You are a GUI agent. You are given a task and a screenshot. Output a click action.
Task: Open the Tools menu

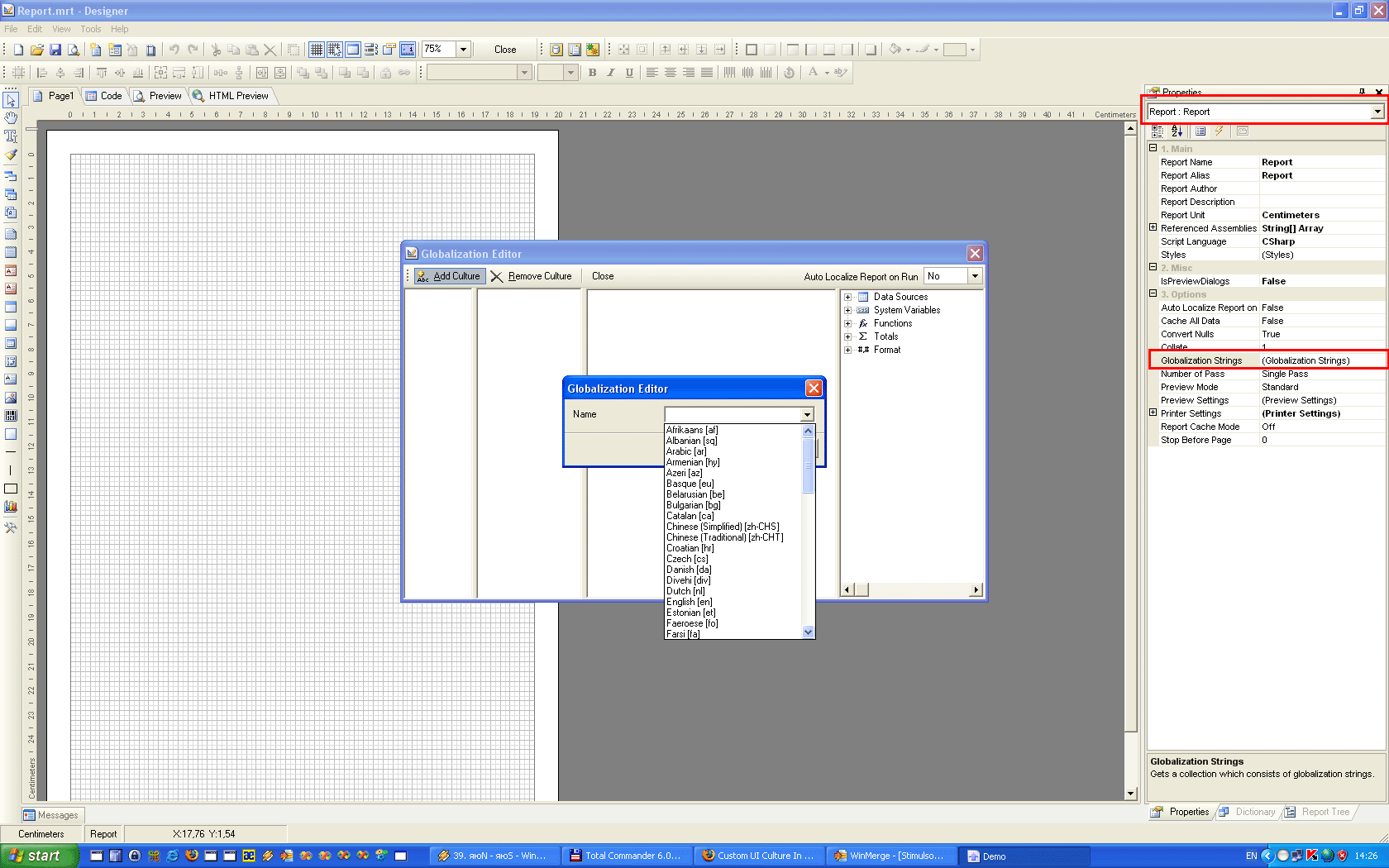point(91,29)
